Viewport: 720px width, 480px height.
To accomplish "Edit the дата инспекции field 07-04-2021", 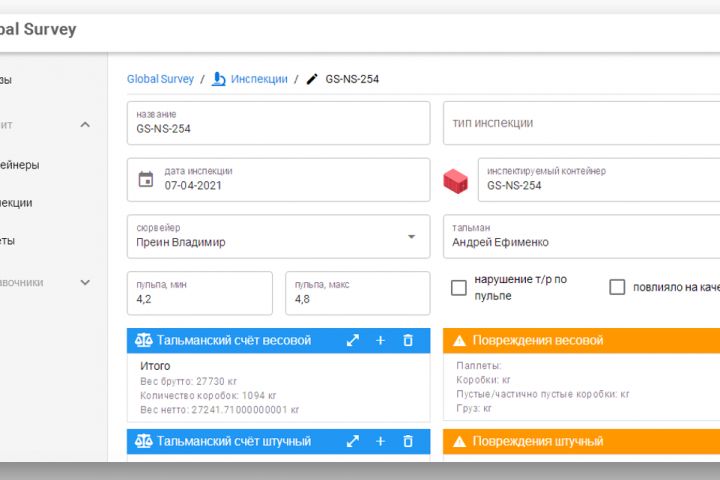I will 278,180.
